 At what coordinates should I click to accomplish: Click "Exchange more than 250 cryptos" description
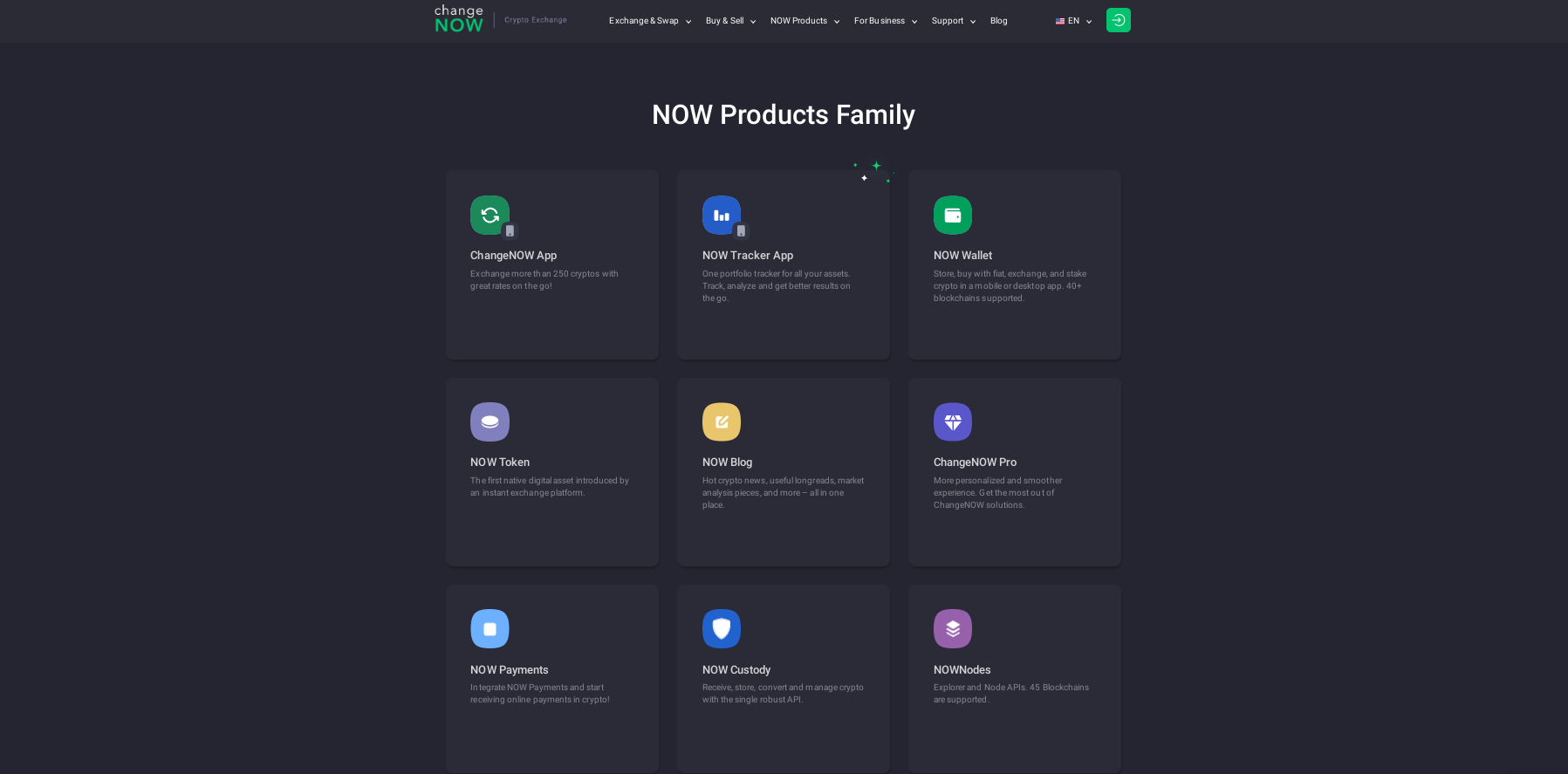[544, 280]
